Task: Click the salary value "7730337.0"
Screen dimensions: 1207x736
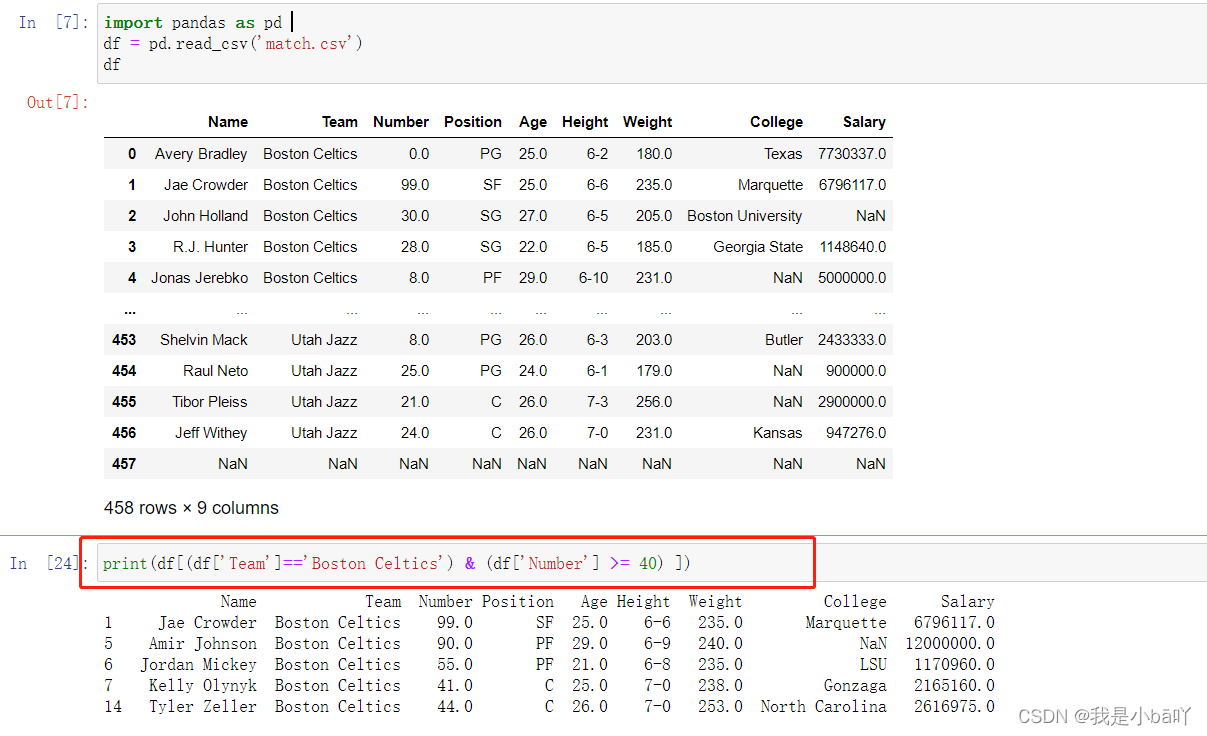Action: (x=852, y=154)
